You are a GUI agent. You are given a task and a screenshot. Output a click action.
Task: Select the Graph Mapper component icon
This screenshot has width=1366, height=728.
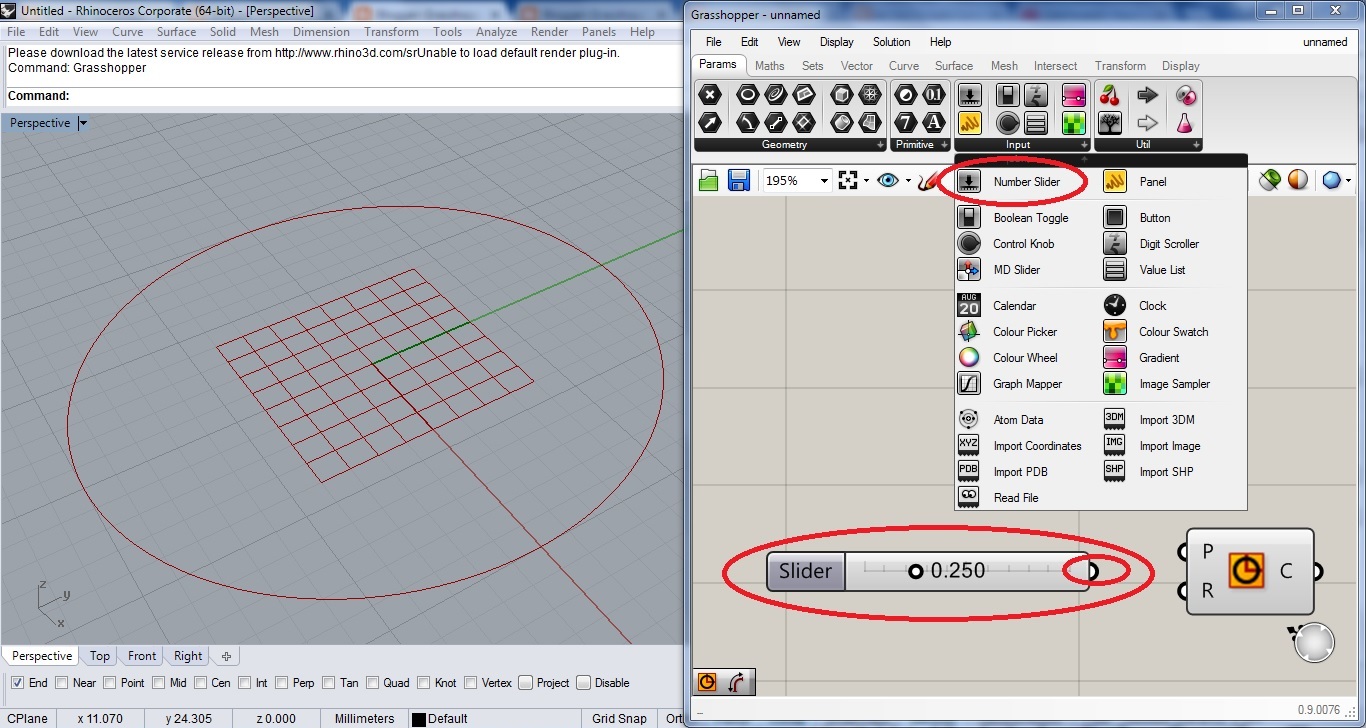coord(968,383)
